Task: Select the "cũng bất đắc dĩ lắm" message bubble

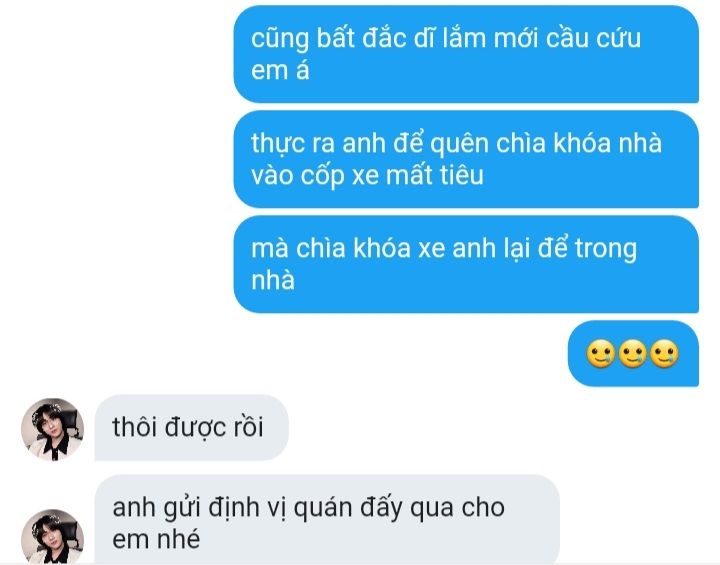Action: pyautogui.click(x=466, y=54)
